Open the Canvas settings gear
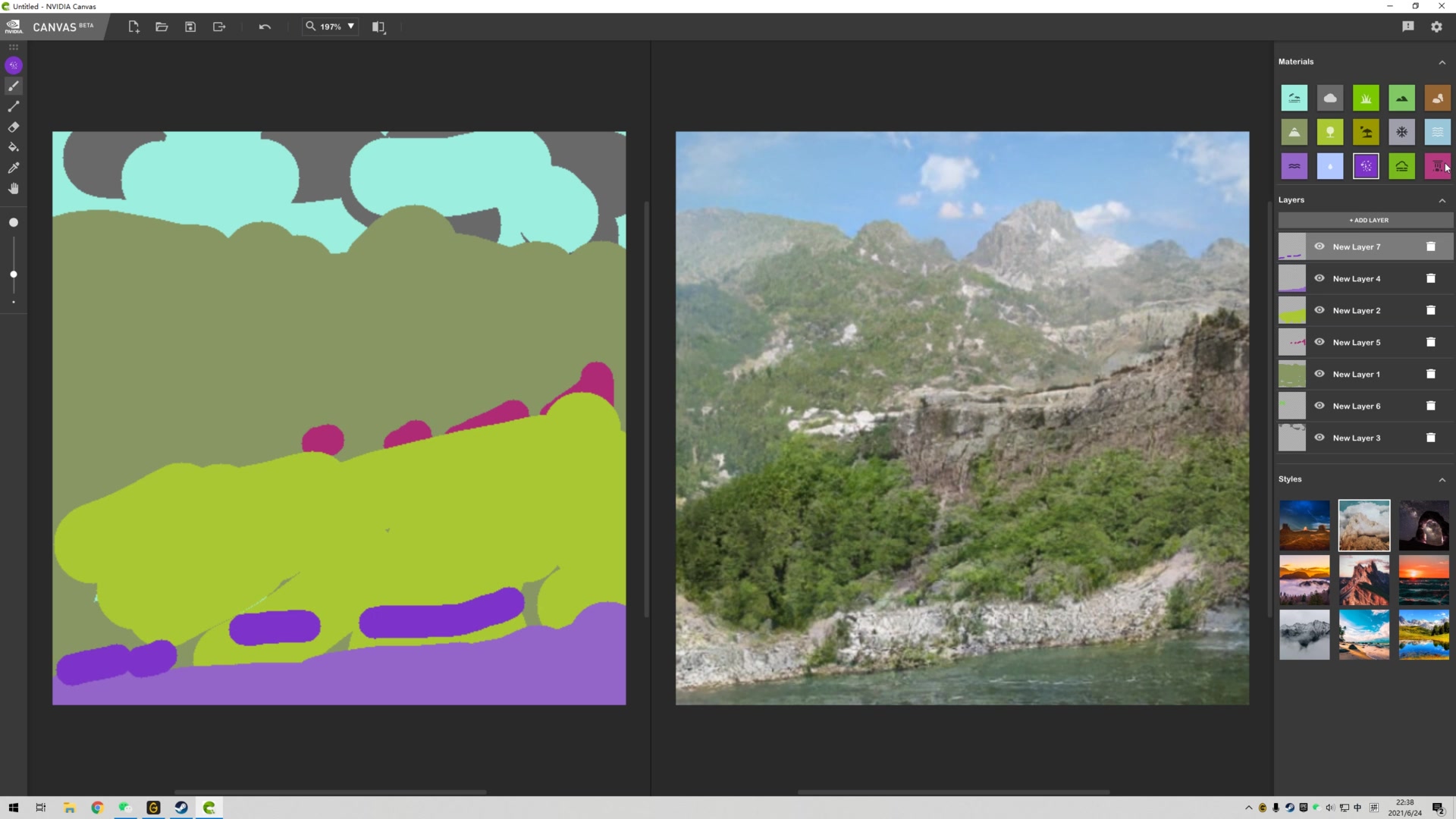1456x819 pixels. click(1436, 26)
